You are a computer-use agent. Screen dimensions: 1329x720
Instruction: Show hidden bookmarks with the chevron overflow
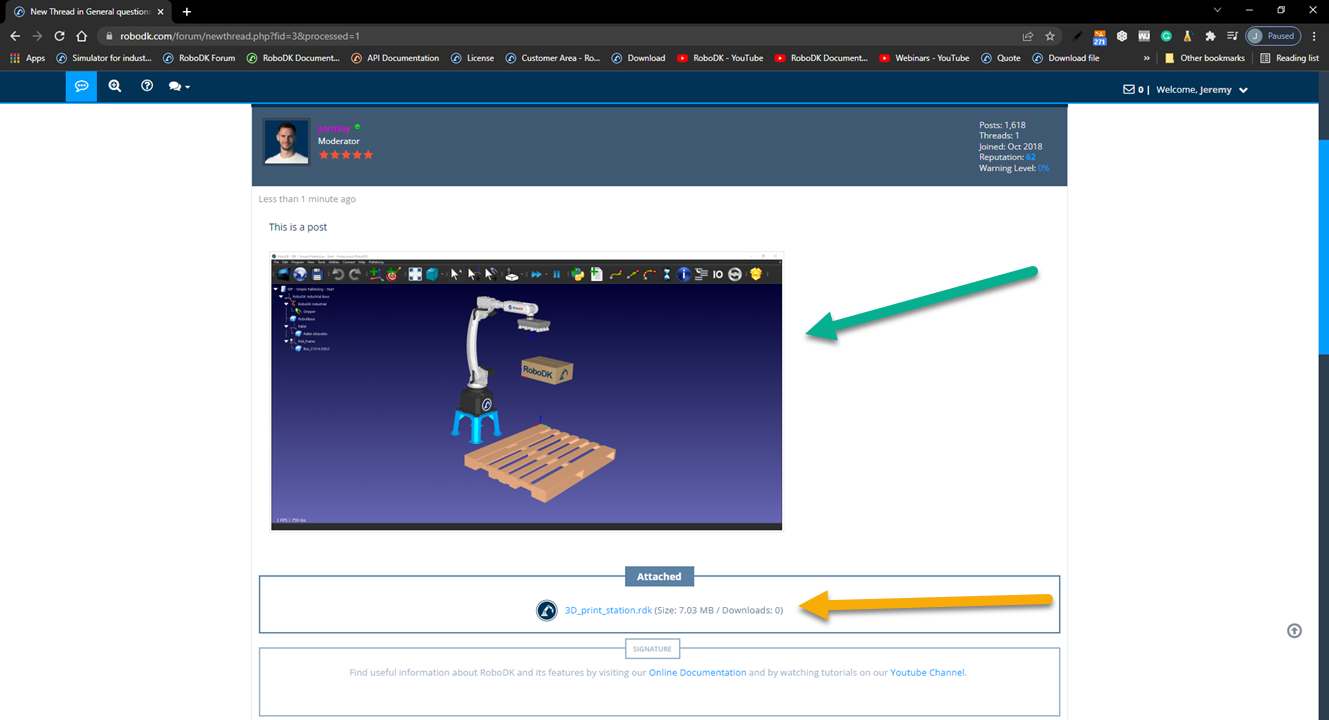(x=1147, y=58)
